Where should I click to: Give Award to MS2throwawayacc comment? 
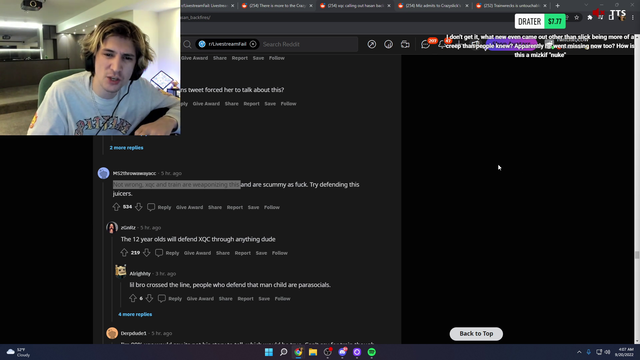click(189, 207)
